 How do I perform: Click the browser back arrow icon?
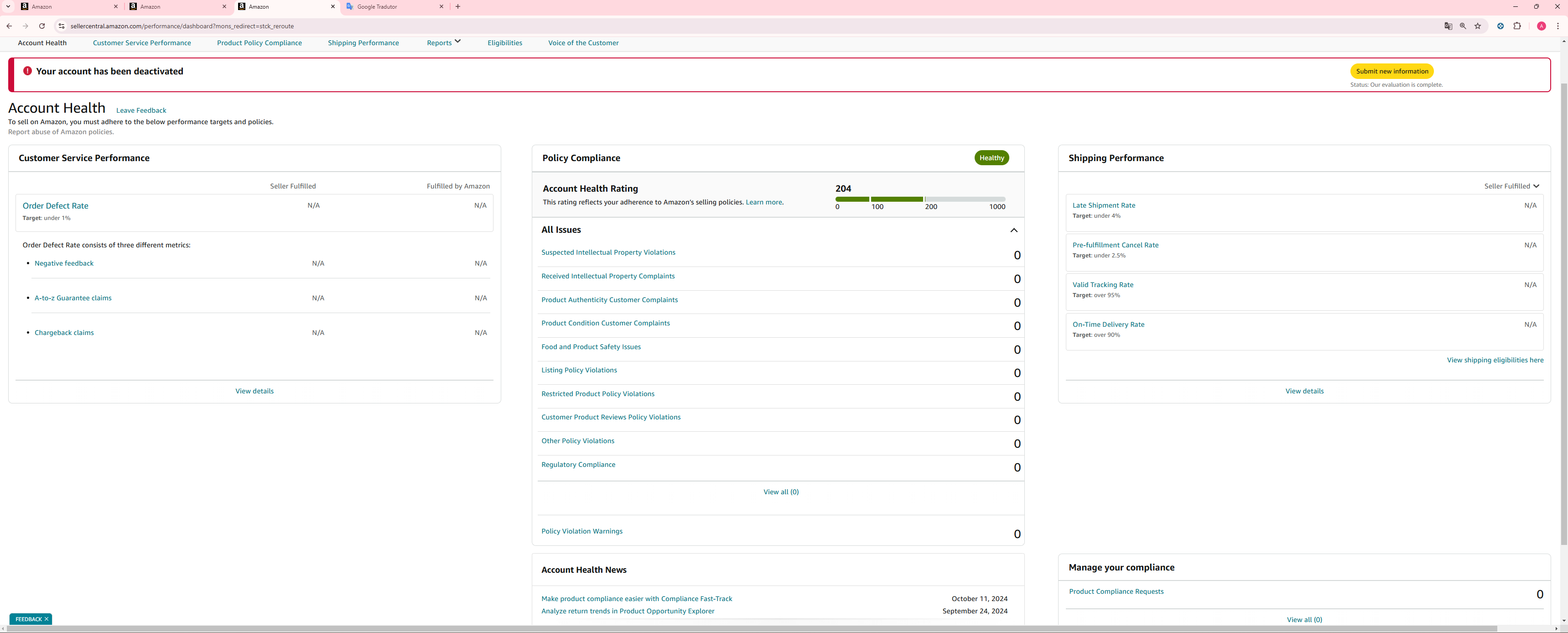coord(9,26)
